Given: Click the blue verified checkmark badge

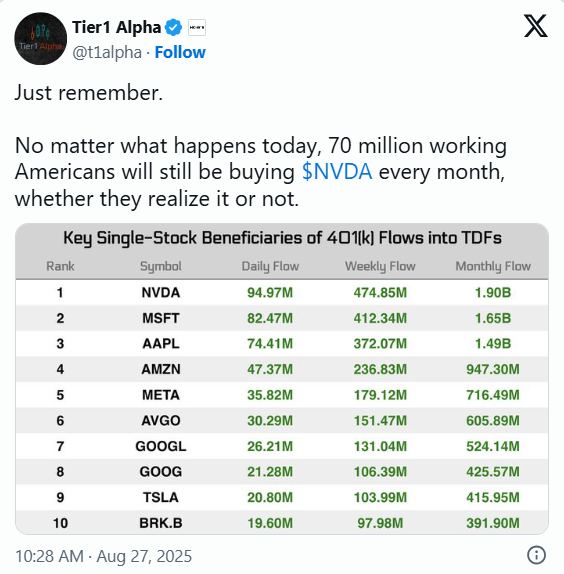Looking at the screenshot, I should (173, 27).
